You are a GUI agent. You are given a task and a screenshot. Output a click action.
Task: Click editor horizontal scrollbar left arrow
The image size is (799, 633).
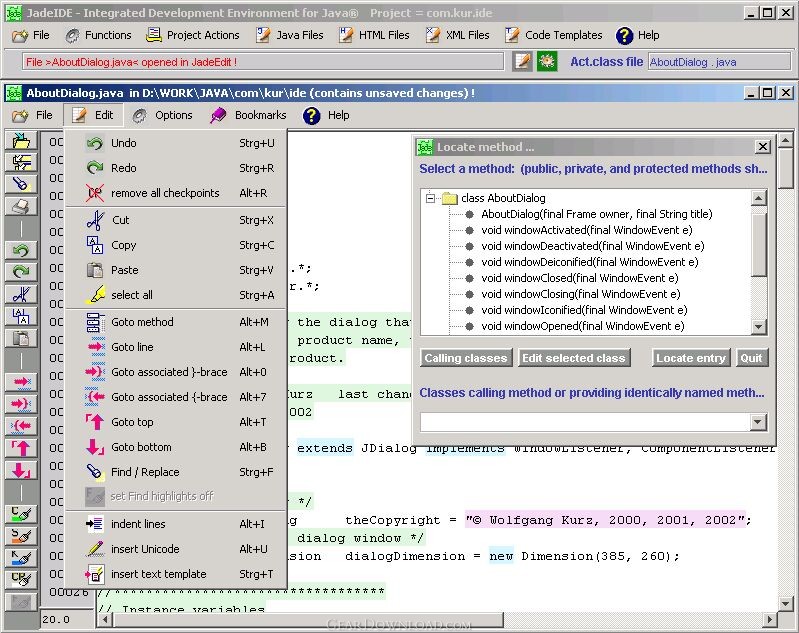(x=105, y=620)
